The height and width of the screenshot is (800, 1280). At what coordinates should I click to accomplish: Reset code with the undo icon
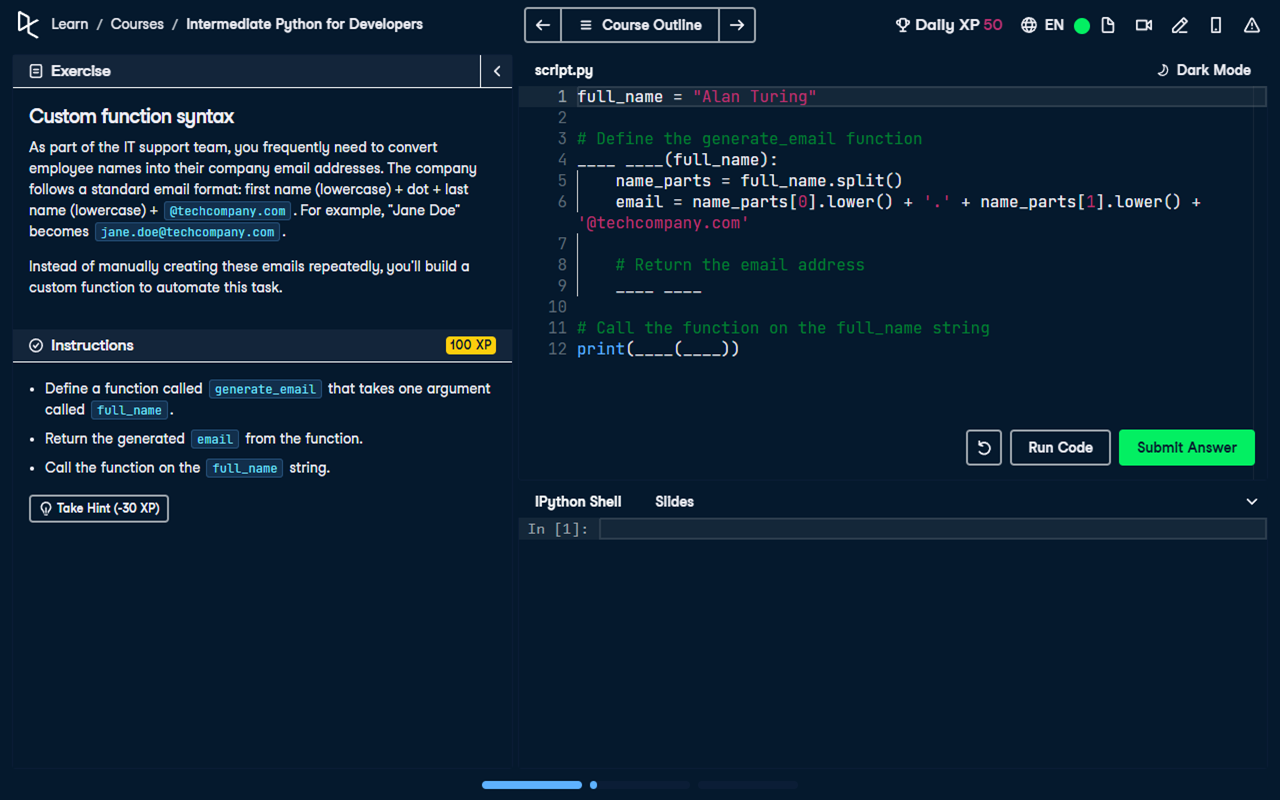click(x=984, y=448)
